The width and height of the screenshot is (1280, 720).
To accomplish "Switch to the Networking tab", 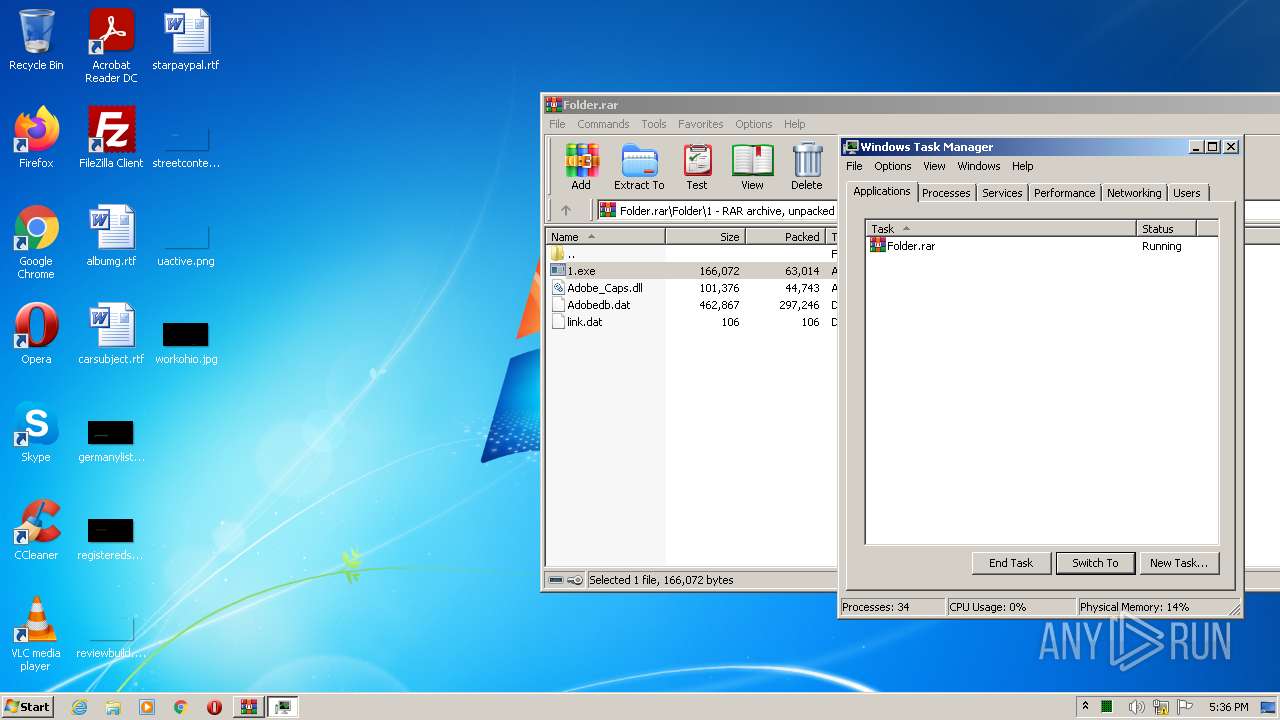I will point(1134,193).
